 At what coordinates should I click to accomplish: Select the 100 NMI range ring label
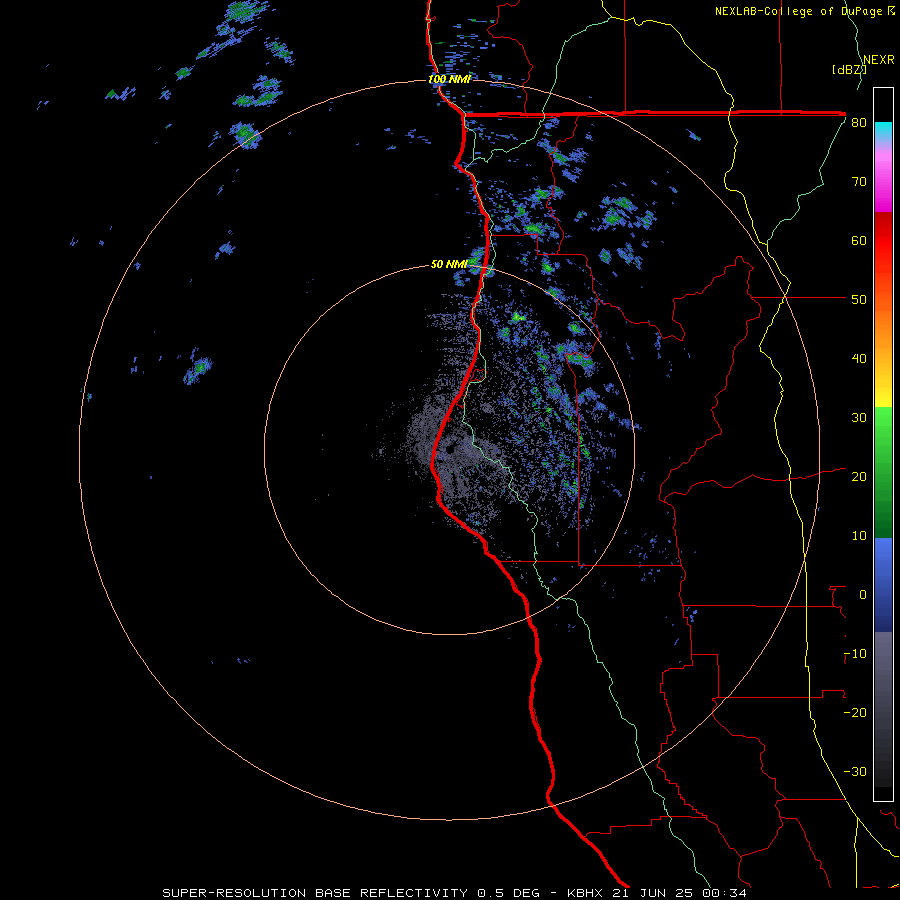point(449,79)
